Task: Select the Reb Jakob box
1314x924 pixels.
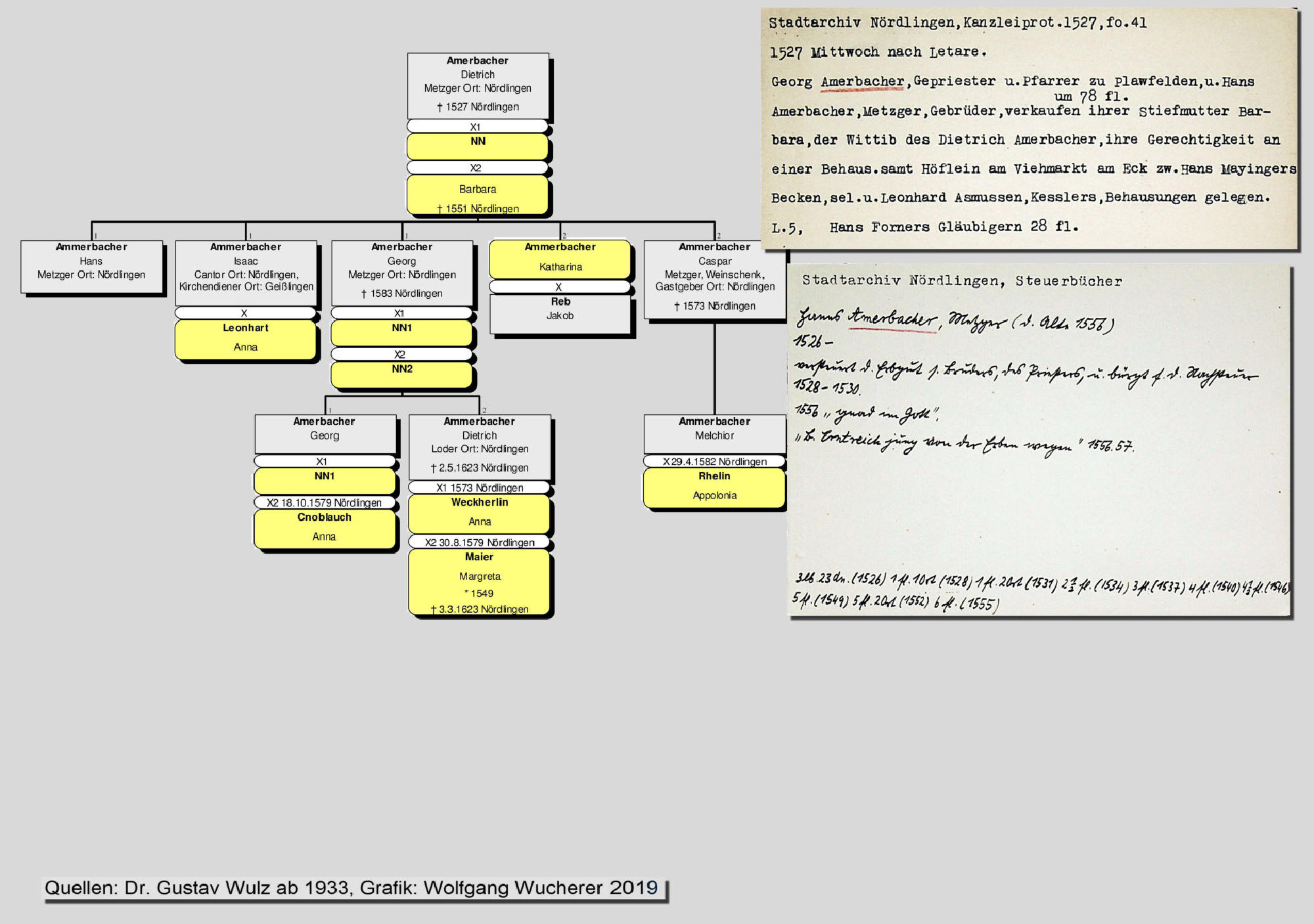Action: tap(560, 313)
